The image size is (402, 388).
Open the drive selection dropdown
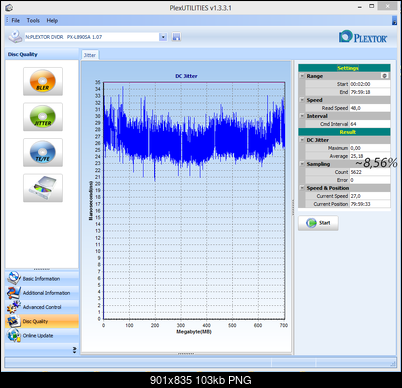point(163,37)
